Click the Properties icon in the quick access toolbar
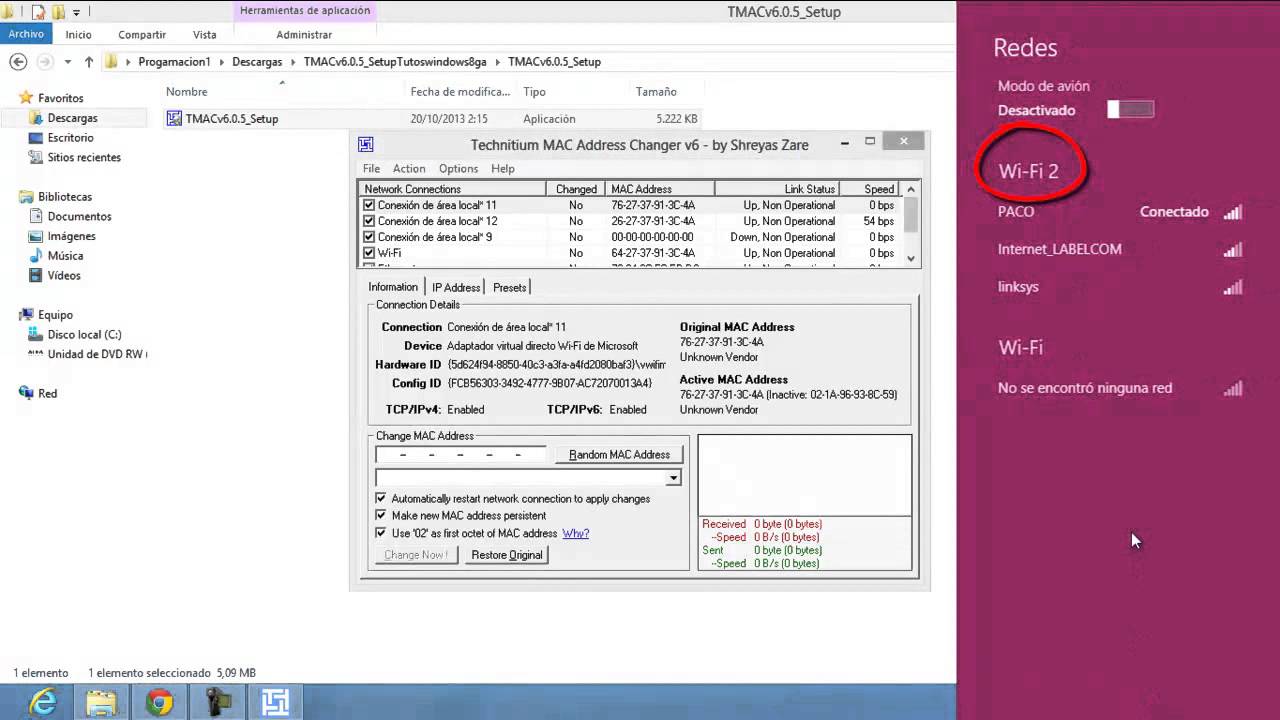This screenshot has width=1280, height=720. pyautogui.click(x=37, y=12)
